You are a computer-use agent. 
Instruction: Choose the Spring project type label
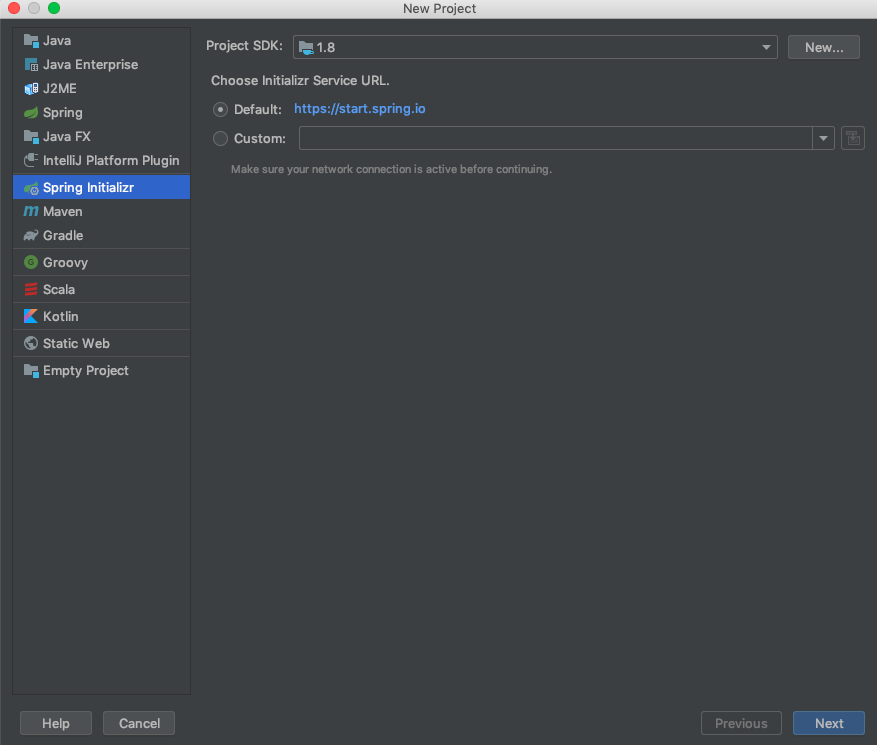click(63, 113)
